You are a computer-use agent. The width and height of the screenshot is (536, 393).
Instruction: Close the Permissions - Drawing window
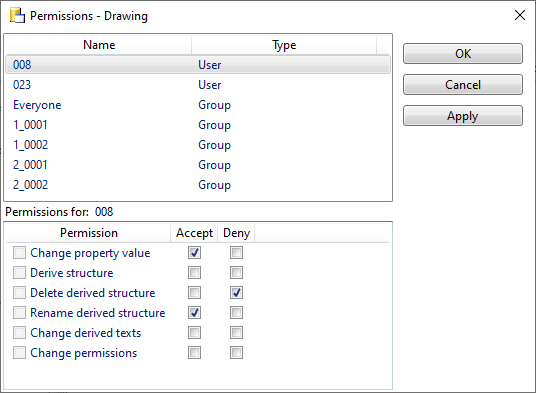[520, 15]
